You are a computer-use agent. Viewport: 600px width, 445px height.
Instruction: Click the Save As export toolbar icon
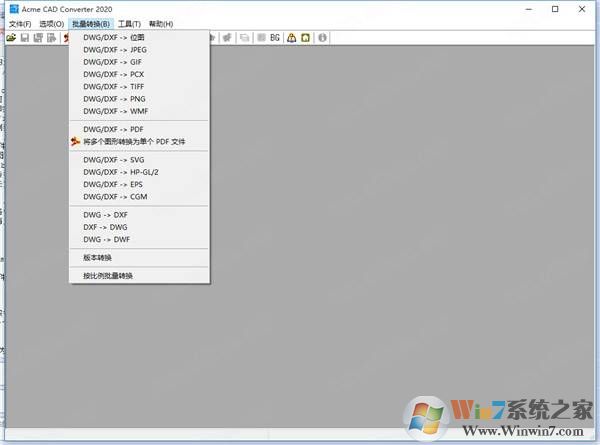point(51,37)
